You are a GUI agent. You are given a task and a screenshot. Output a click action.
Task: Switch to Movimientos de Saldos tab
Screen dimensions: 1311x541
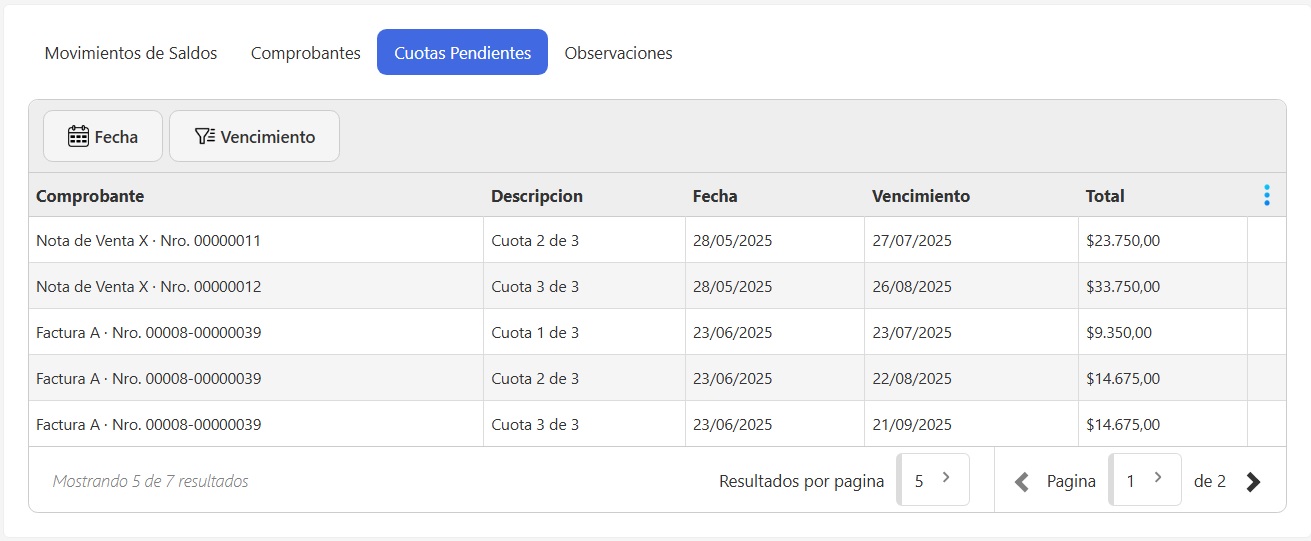(x=131, y=53)
